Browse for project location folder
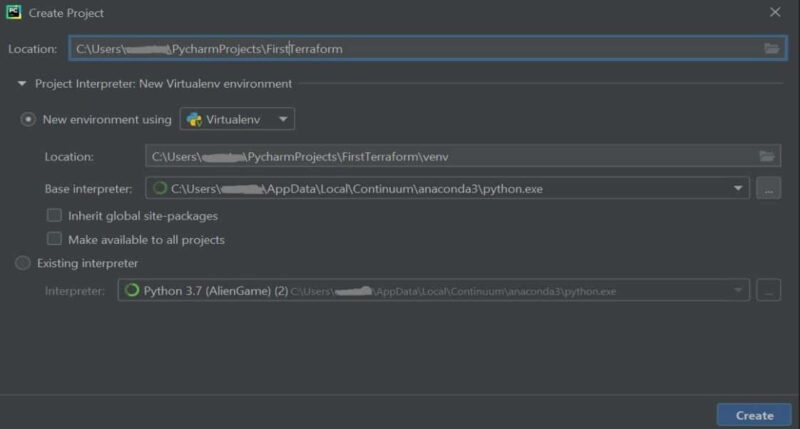This screenshot has height=429, width=800. pyautogui.click(x=771, y=48)
